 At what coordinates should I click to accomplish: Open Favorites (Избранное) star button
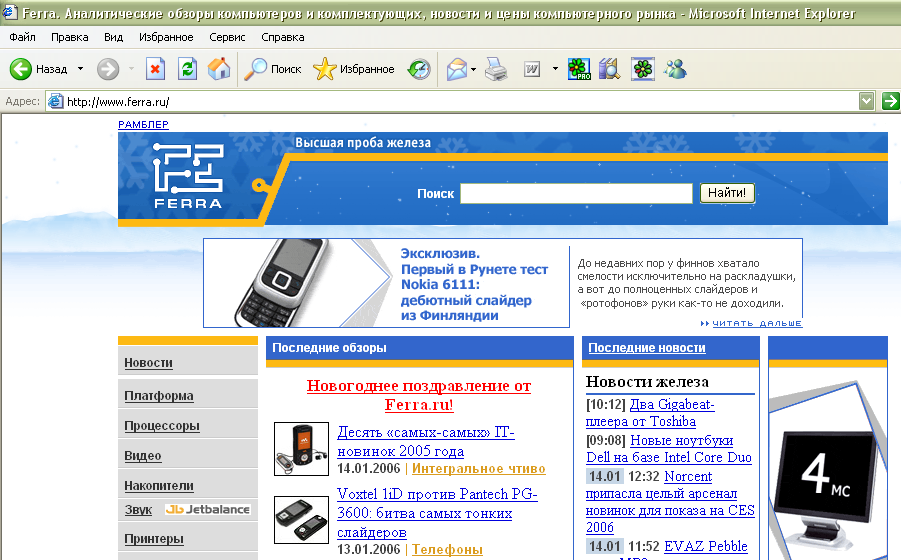(x=353, y=69)
